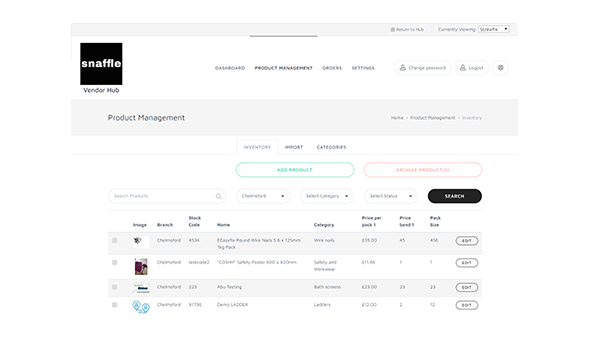Open thumbnail of Abu Testing product
Viewport: 590px width, 360px height.
tap(141, 288)
